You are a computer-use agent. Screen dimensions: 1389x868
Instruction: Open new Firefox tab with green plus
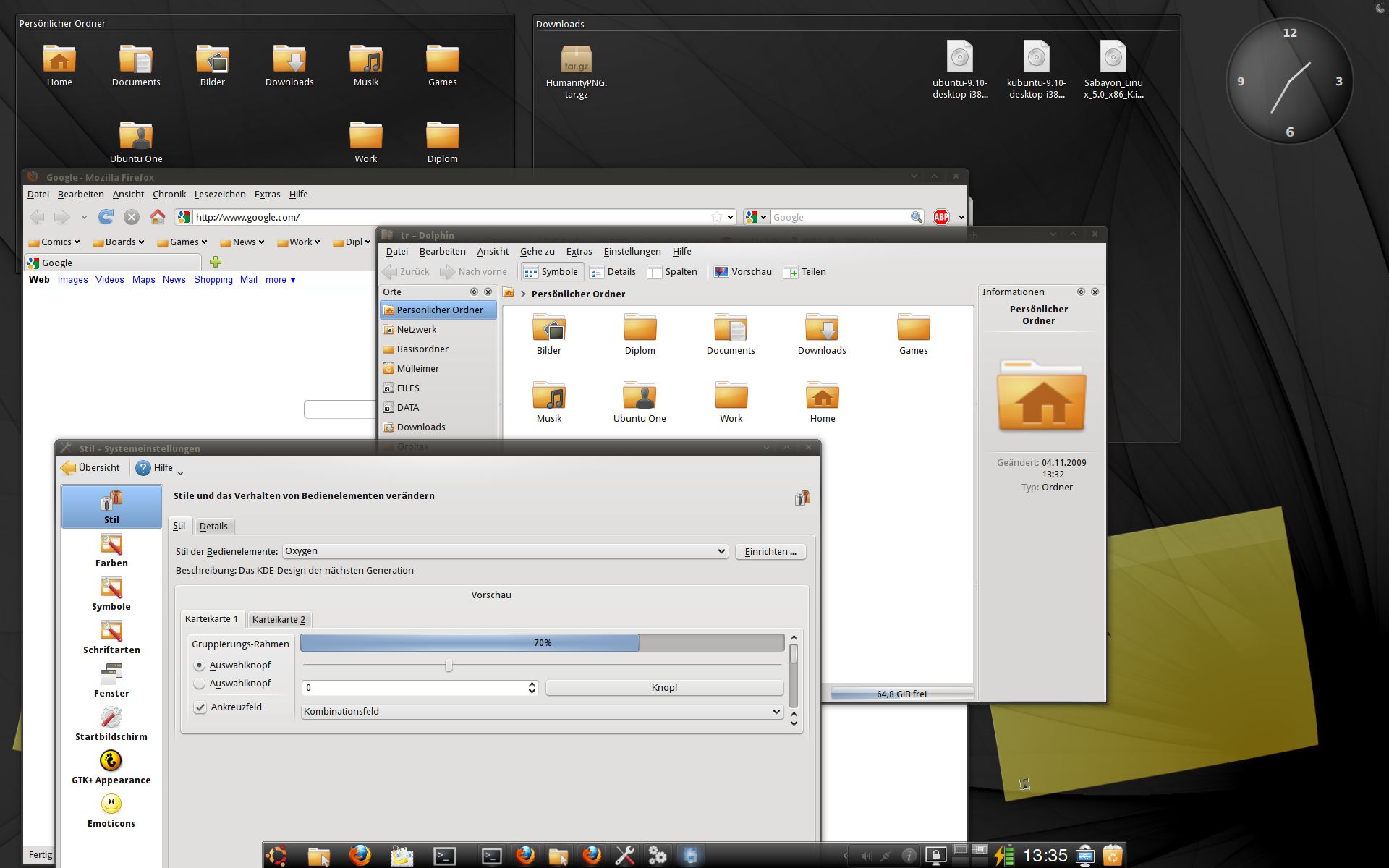click(x=215, y=262)
